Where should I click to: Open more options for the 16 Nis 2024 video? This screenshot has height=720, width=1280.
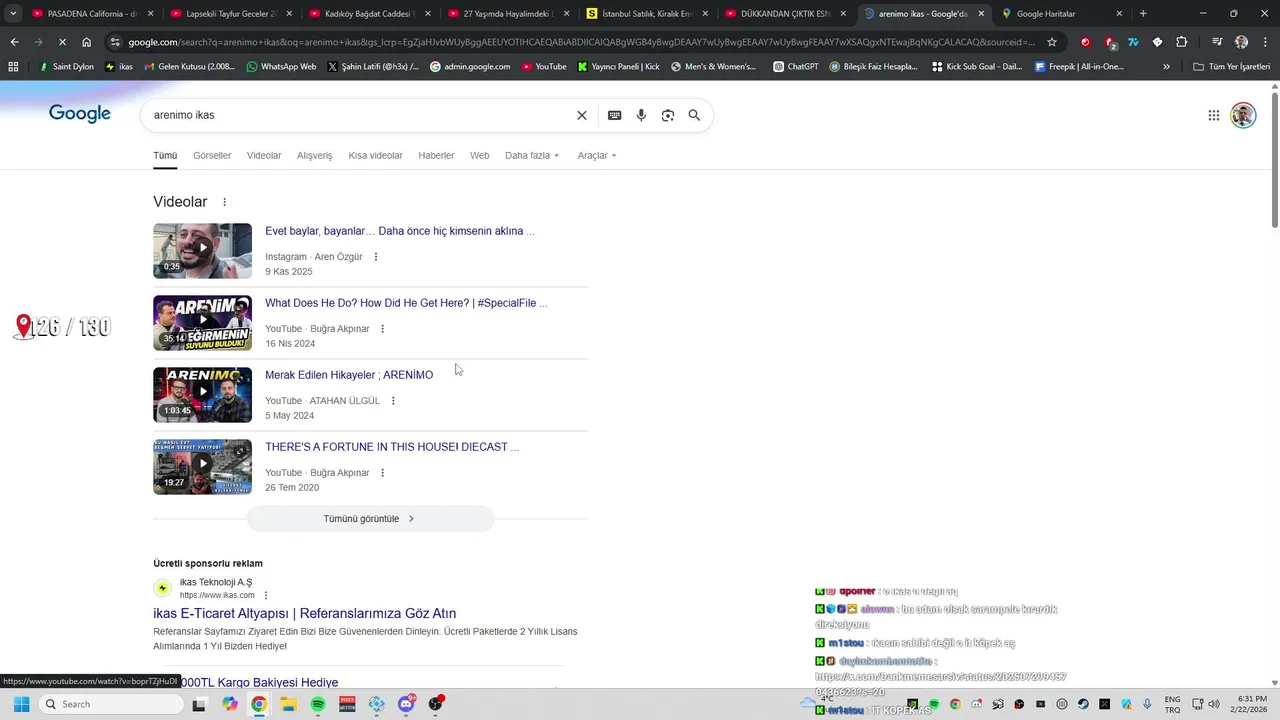point(382,329)
